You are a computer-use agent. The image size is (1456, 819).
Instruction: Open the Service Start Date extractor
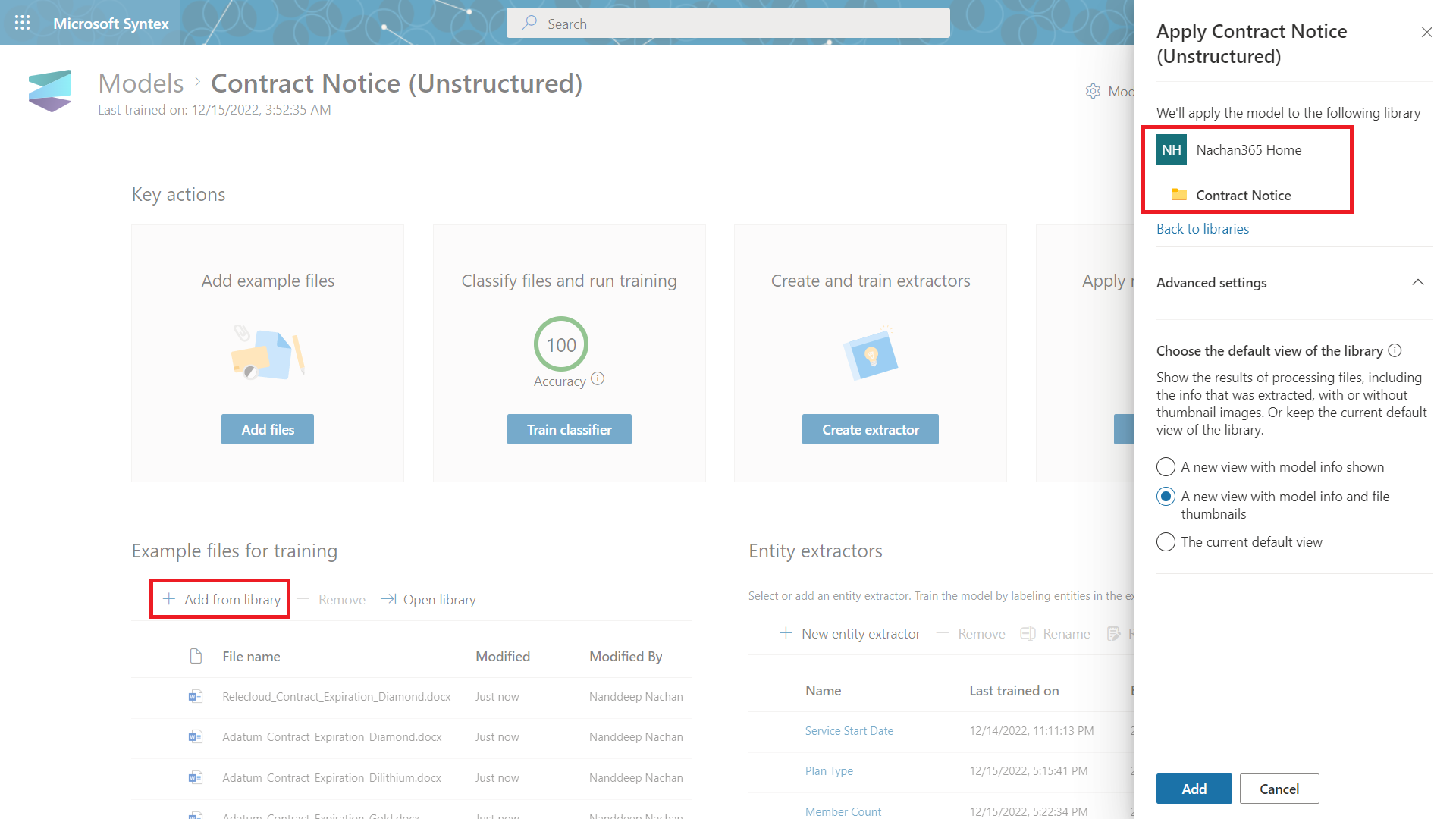[x=849, y=731]
